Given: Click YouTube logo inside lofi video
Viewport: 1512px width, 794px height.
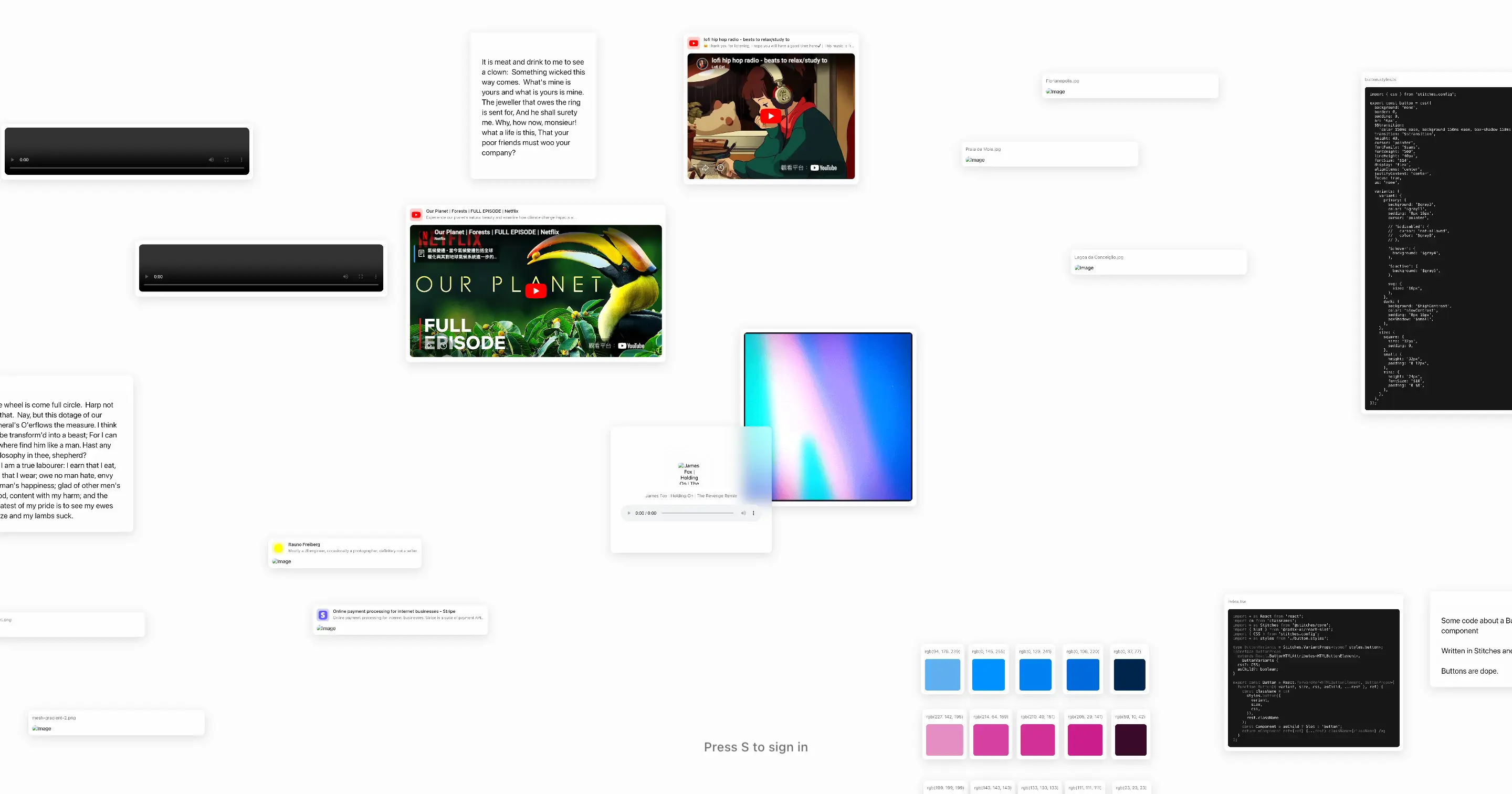Looking at the screenshot, I should point(824,168).
